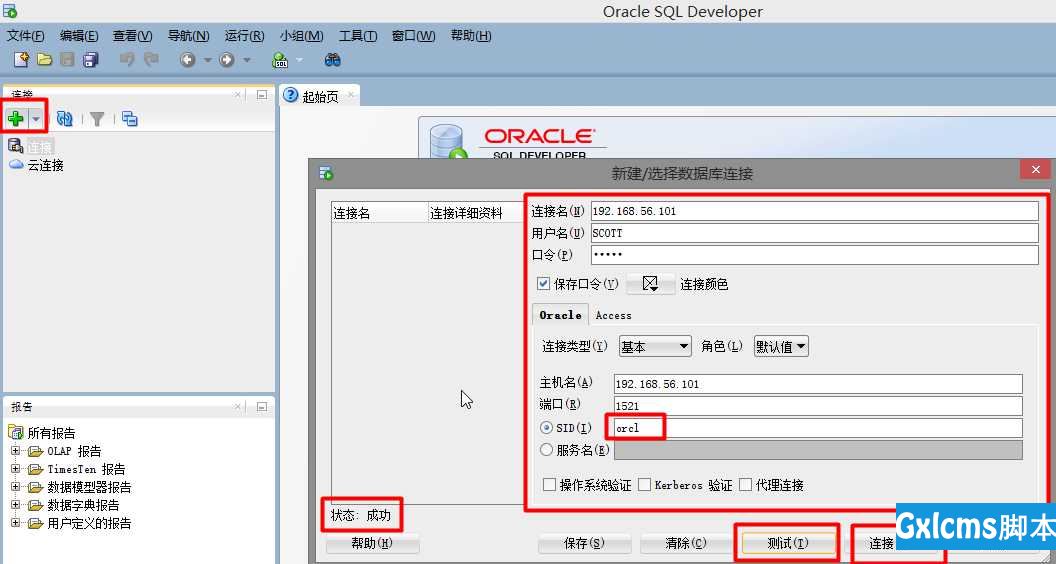1056x564 pixels.
Task: Open the 编辑(E) menu
Action: [x=79, y=36]
